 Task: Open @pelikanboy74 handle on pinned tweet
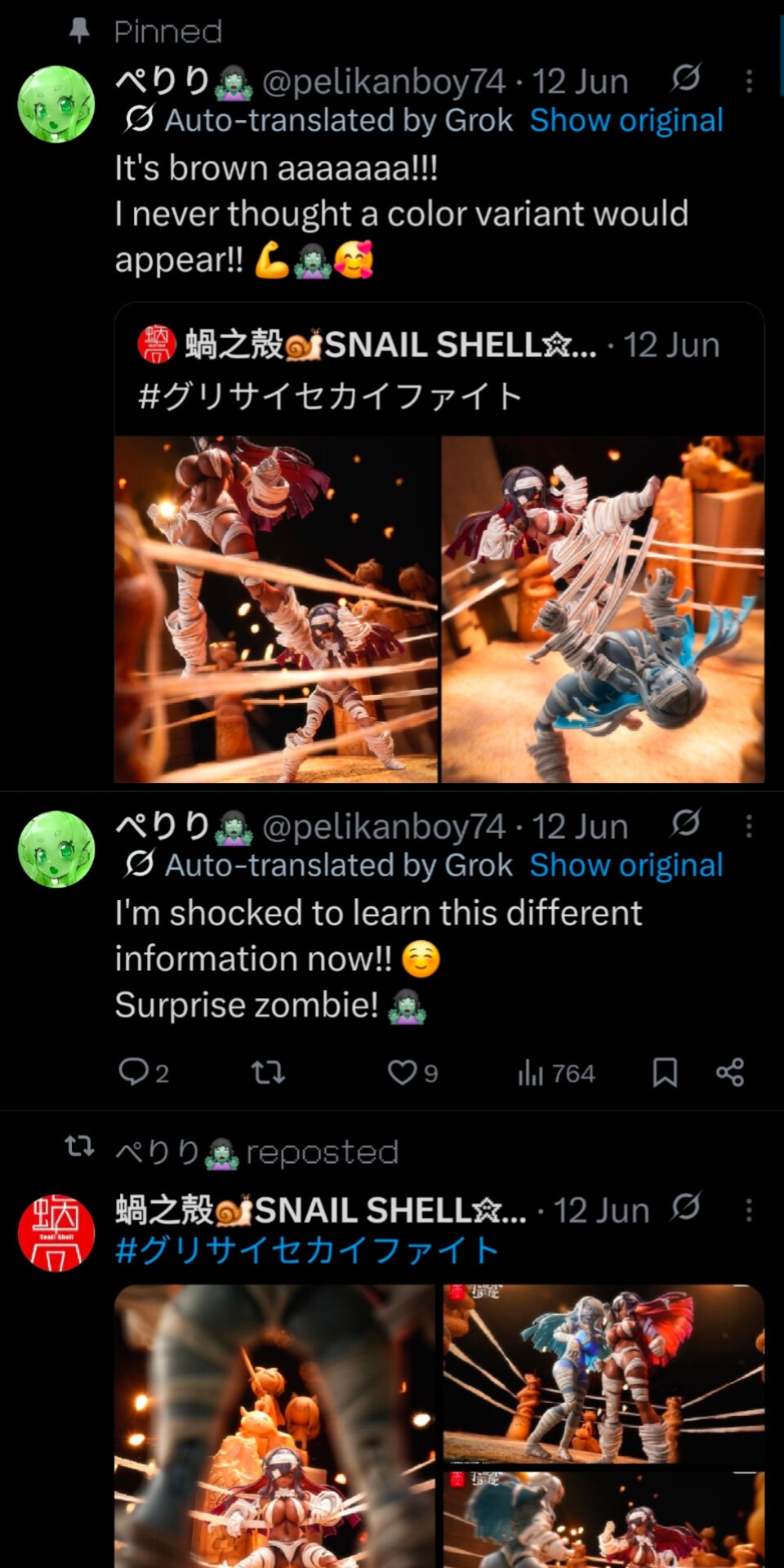tap(384, 81)
